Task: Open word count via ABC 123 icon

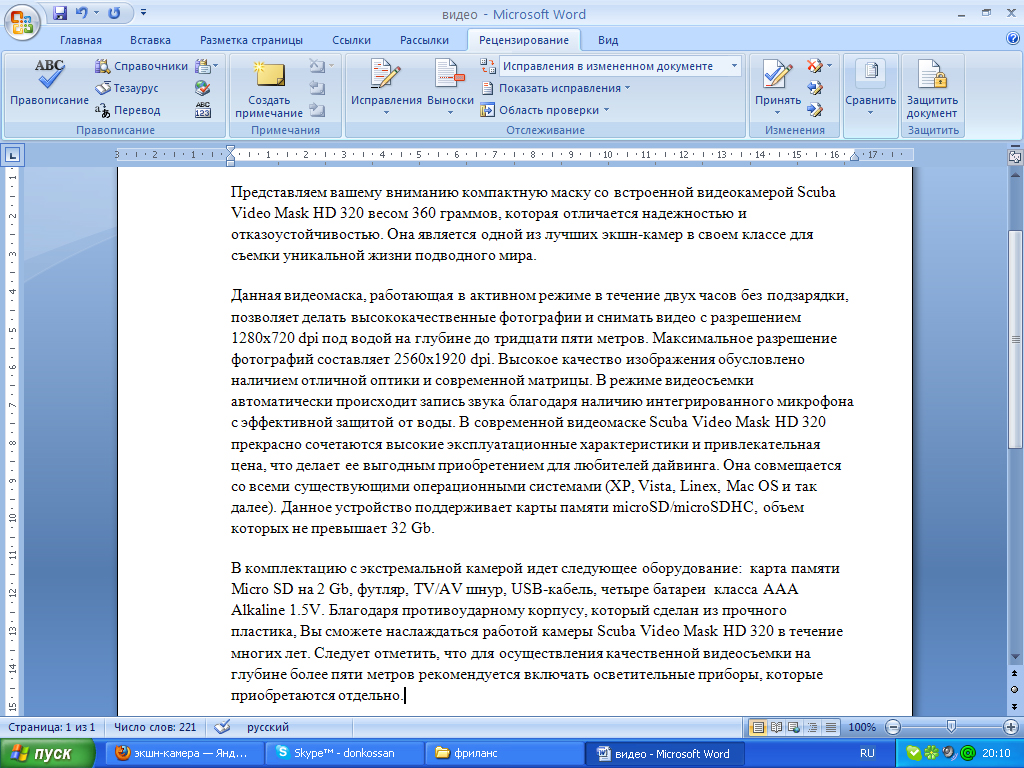Action: tap(203, 110)
